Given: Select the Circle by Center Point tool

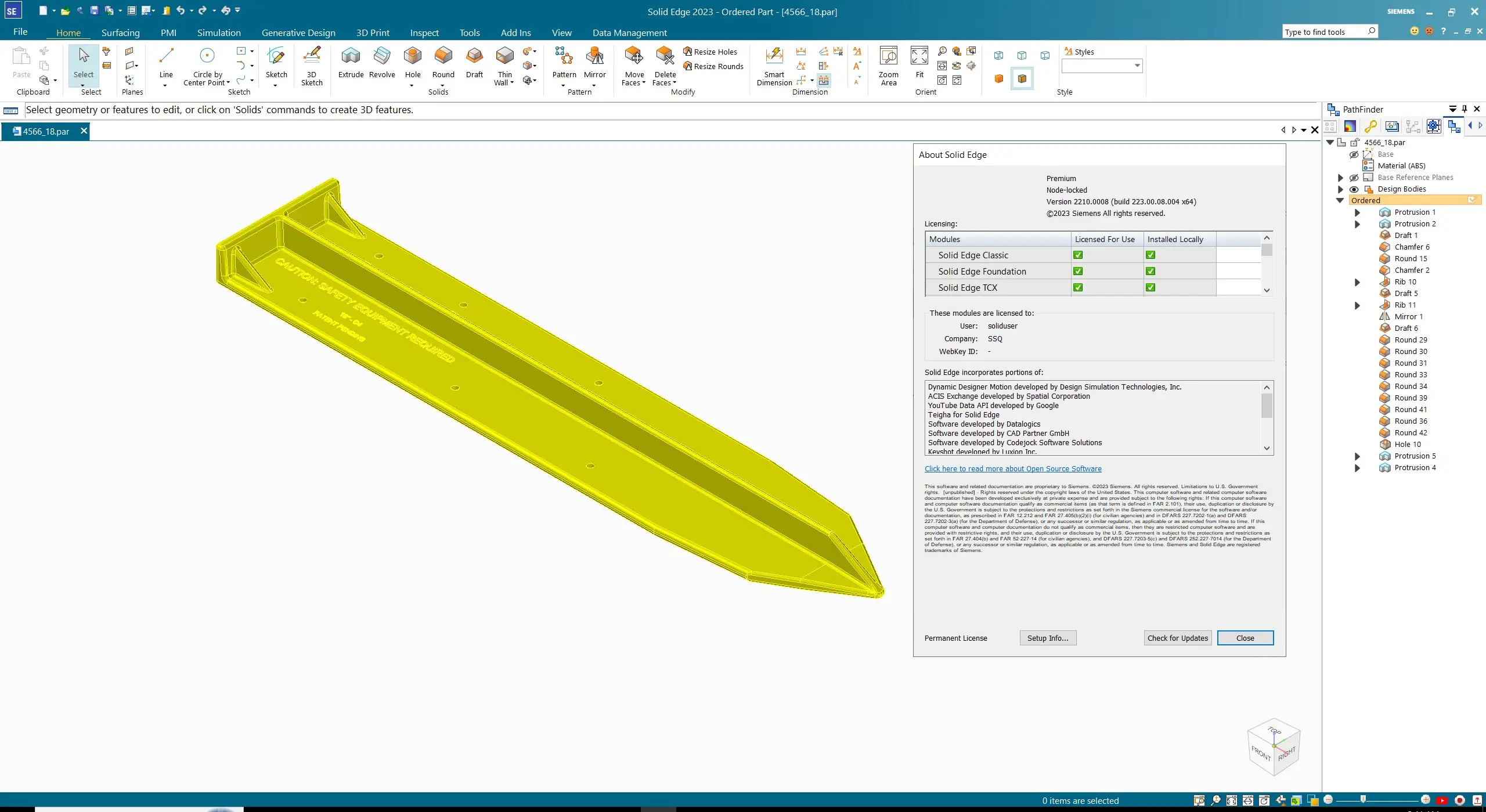Looking at the screenshot, I should coord(207,66).
